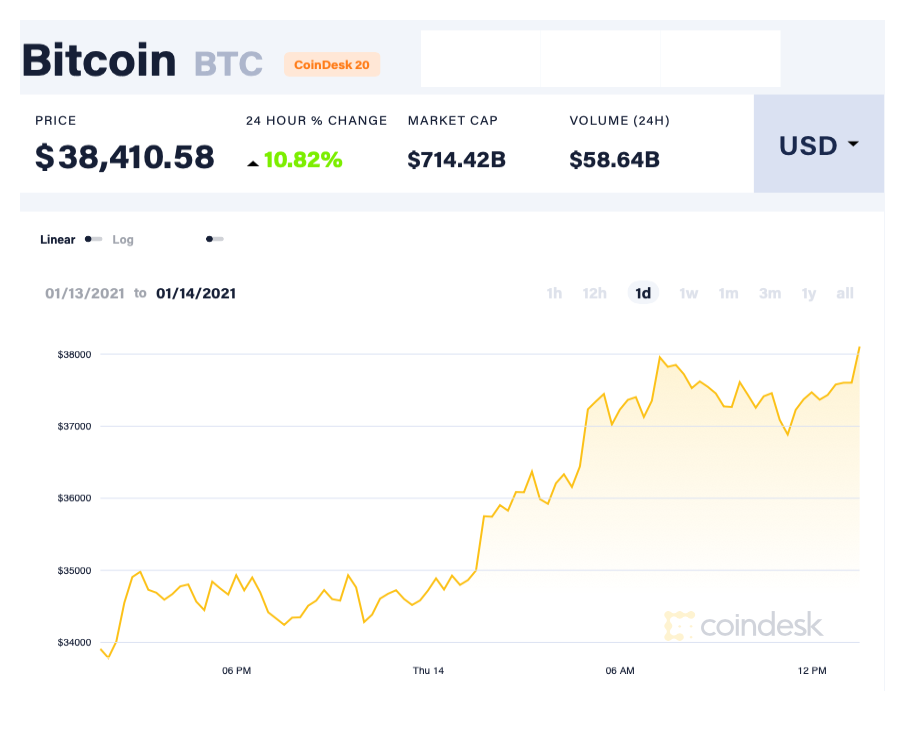Flip the unlabeled switch right of Log

[x=215, y=239]
